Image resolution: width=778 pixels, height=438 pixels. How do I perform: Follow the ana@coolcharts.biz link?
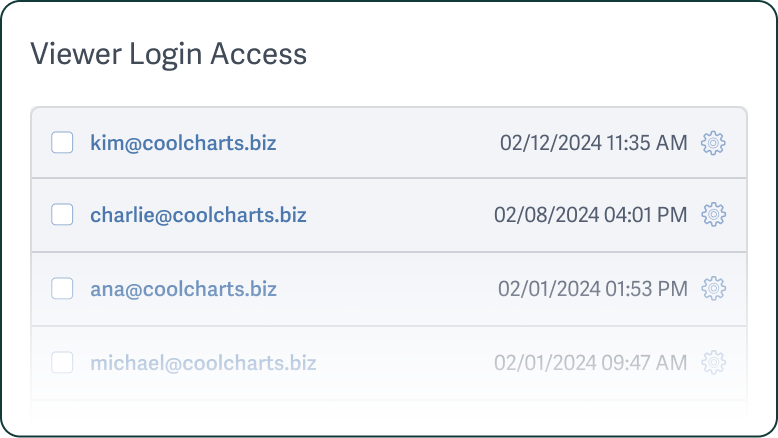coord(183,289)
